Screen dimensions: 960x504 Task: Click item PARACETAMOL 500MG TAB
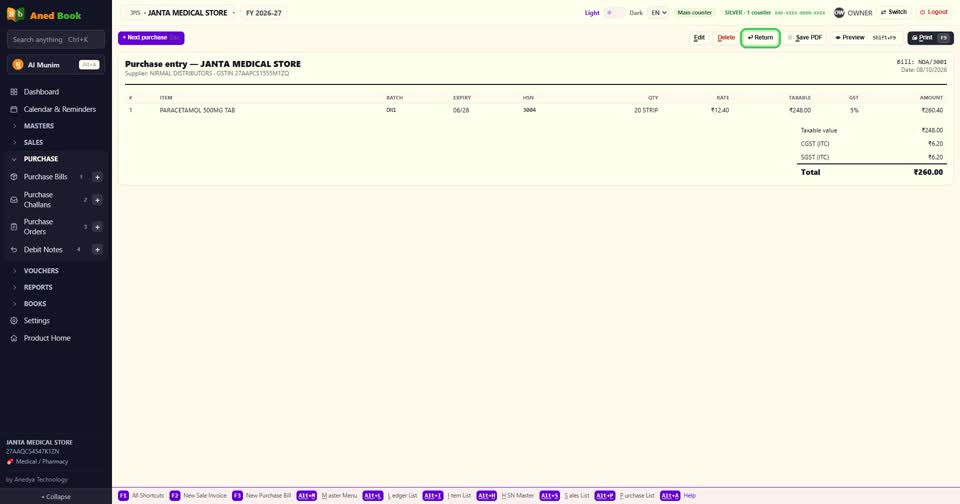click(197, 110)
